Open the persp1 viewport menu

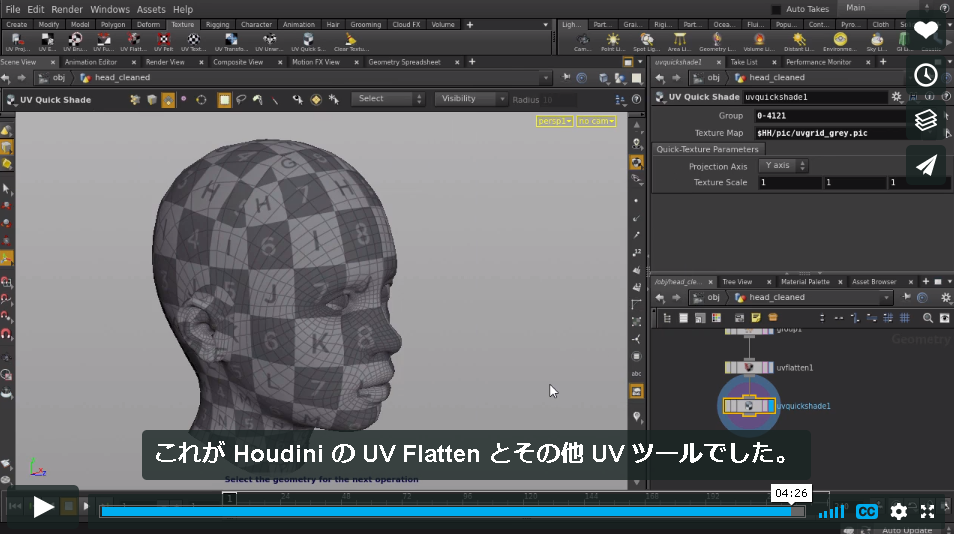coord(554,121)
